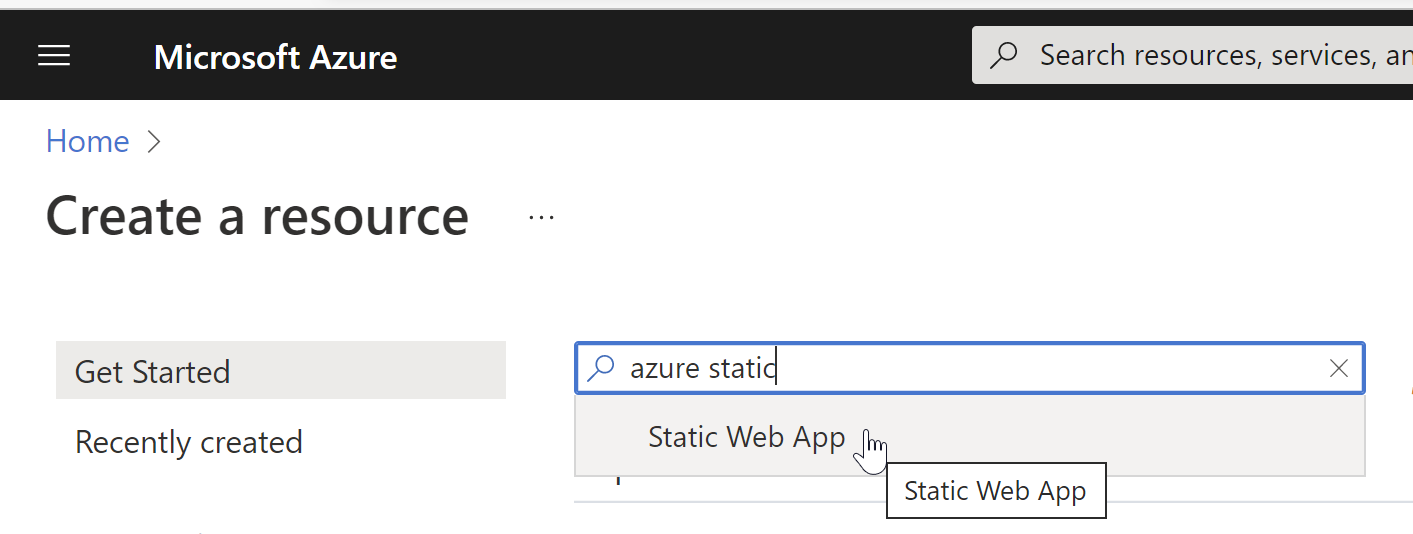
Task: Click the Microsoft Azure brand title
Action: tap(275, 57)
